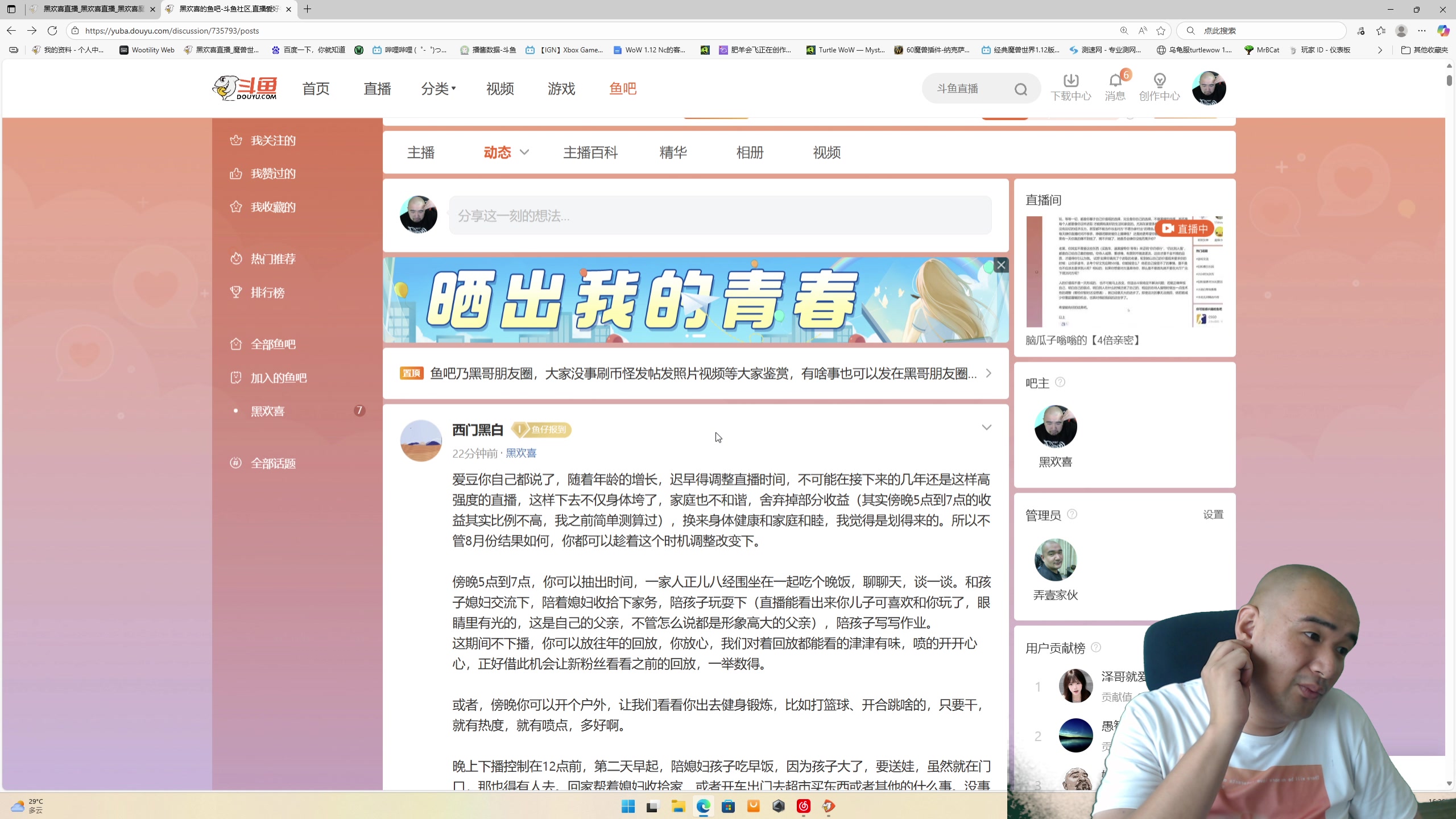Click the help icon next to 管理员
Screen dimensions: 1456x819
click(1072, 514)
